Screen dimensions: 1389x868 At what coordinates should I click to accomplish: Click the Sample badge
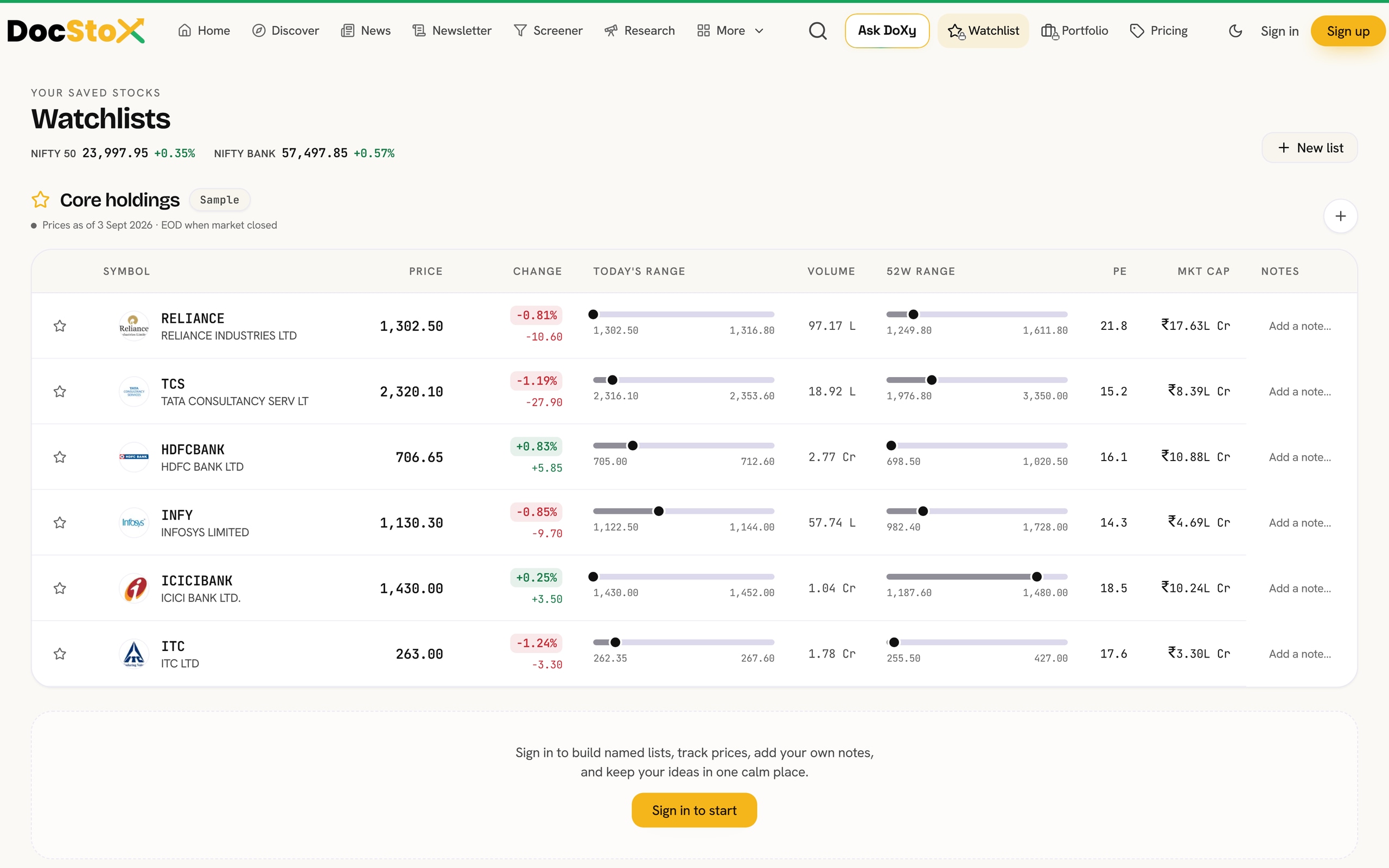coord(219,200)
